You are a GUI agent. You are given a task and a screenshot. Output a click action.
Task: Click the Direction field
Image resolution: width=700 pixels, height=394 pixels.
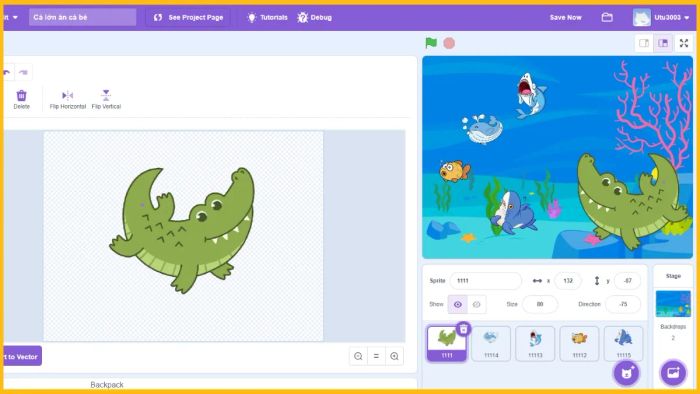(x=623, y=304)
